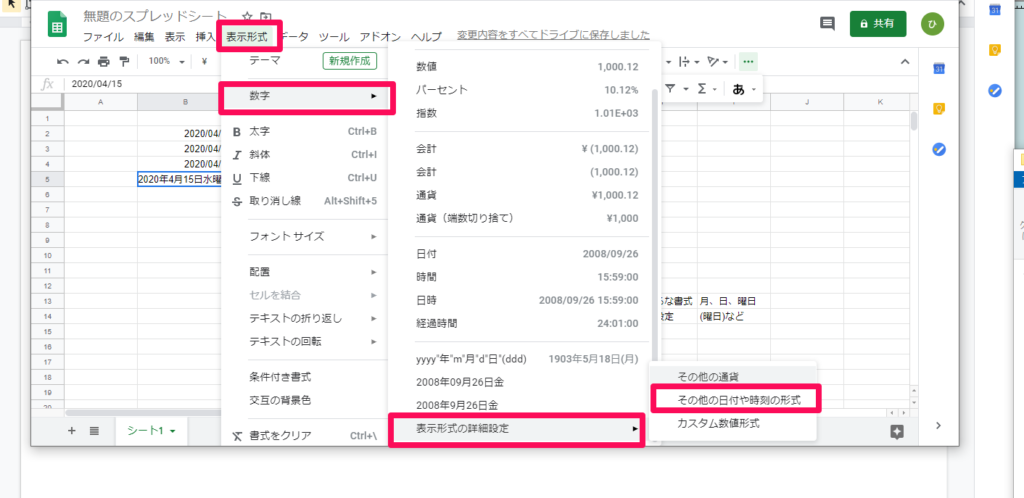The width and height of the screenshot is (1024, 498).
Task: Open Google Keep in the side panel
Action: pos(939,108)
